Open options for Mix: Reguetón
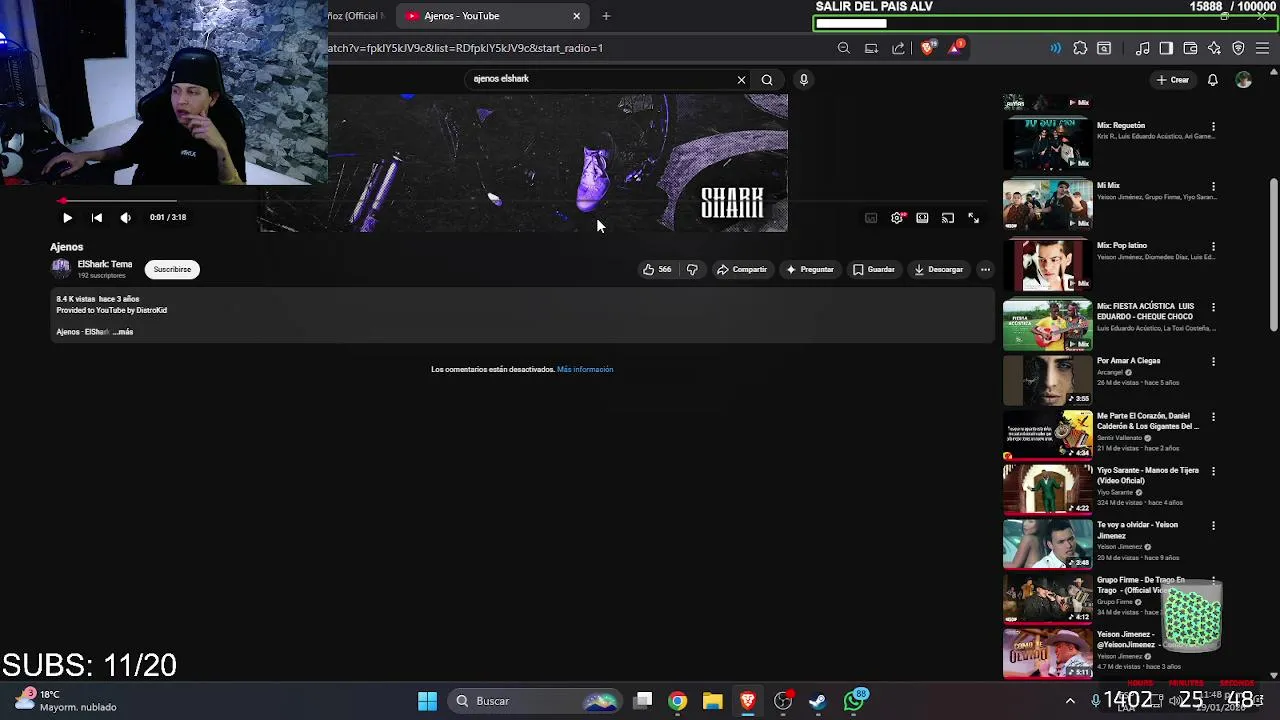Viewport: 1280px width, 720px height. [1213, 127]
